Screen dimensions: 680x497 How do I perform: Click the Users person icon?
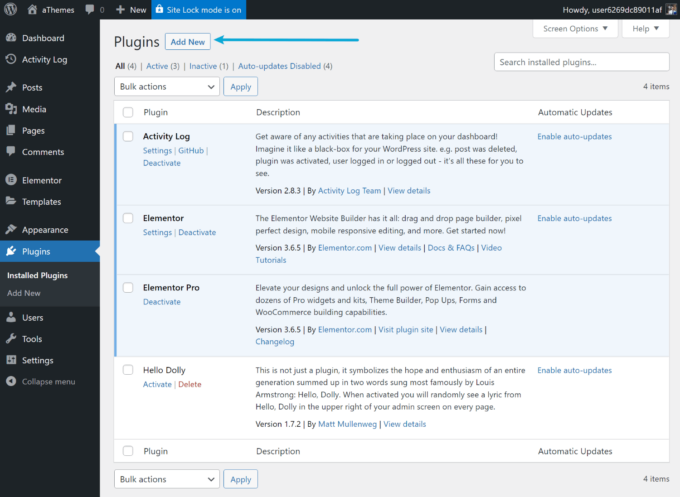(11, 317)
